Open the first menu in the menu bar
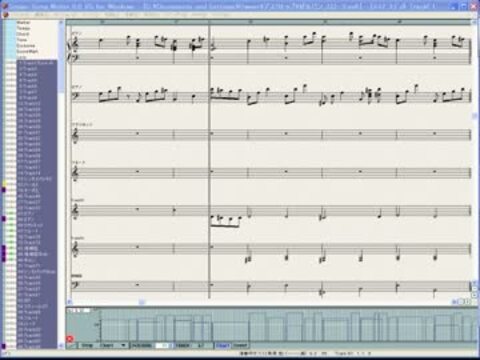The height and width of the screenshot is (360, 480). click(x=21, y=15)
